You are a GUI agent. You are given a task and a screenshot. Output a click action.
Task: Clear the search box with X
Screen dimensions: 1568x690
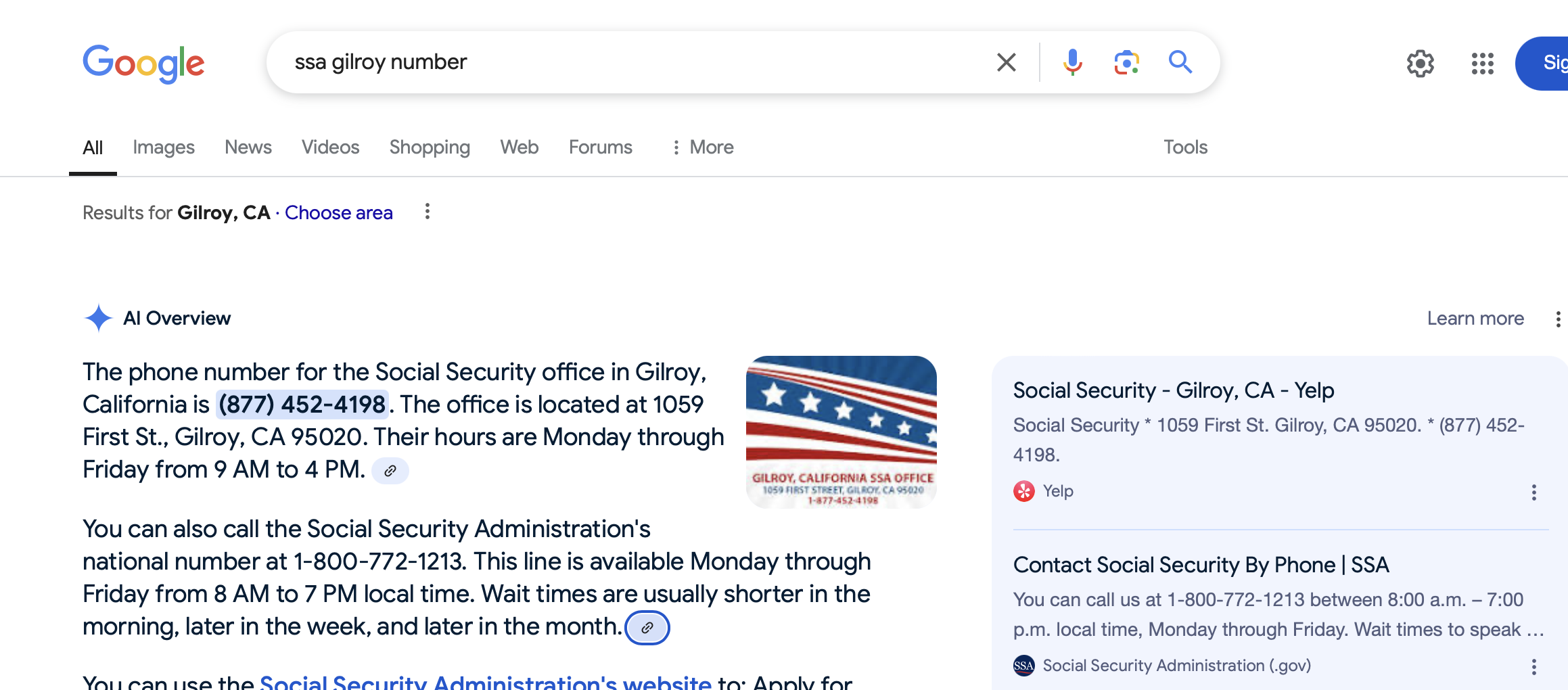tap(1006, 62)
